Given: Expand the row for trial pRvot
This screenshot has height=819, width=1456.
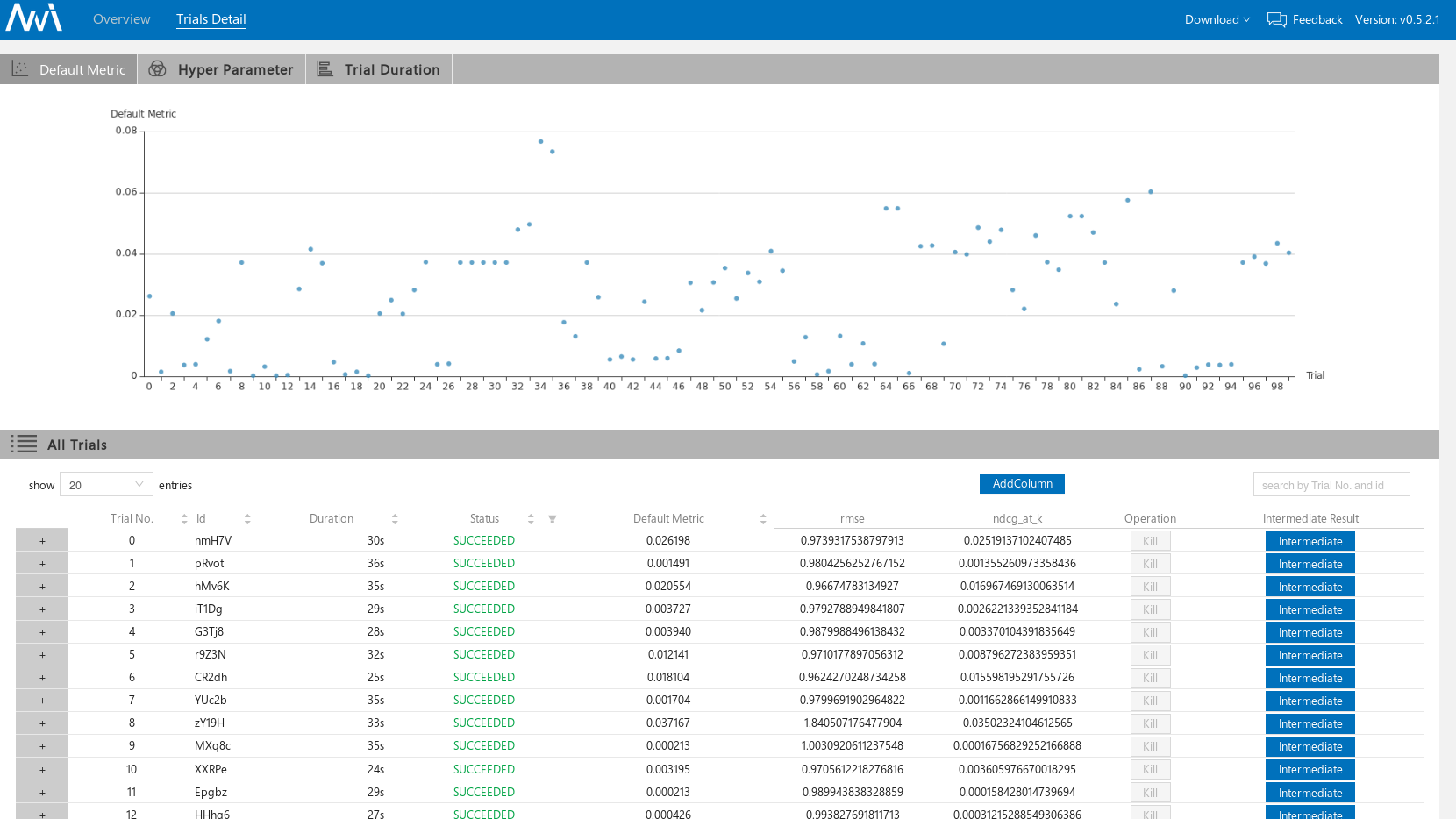Looking at the screenshot, I should point(42,564).
